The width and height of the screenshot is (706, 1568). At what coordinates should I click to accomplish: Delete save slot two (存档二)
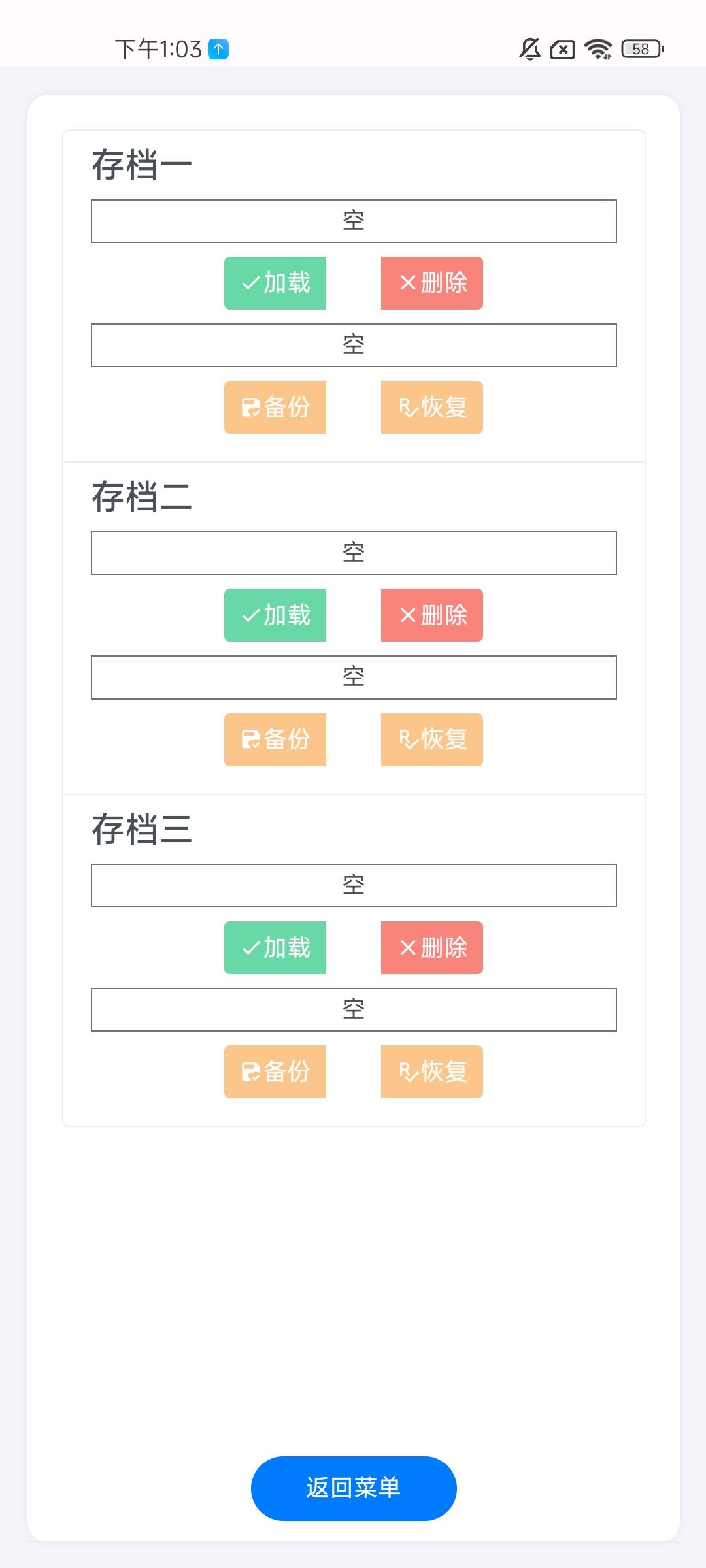[431, 615]
